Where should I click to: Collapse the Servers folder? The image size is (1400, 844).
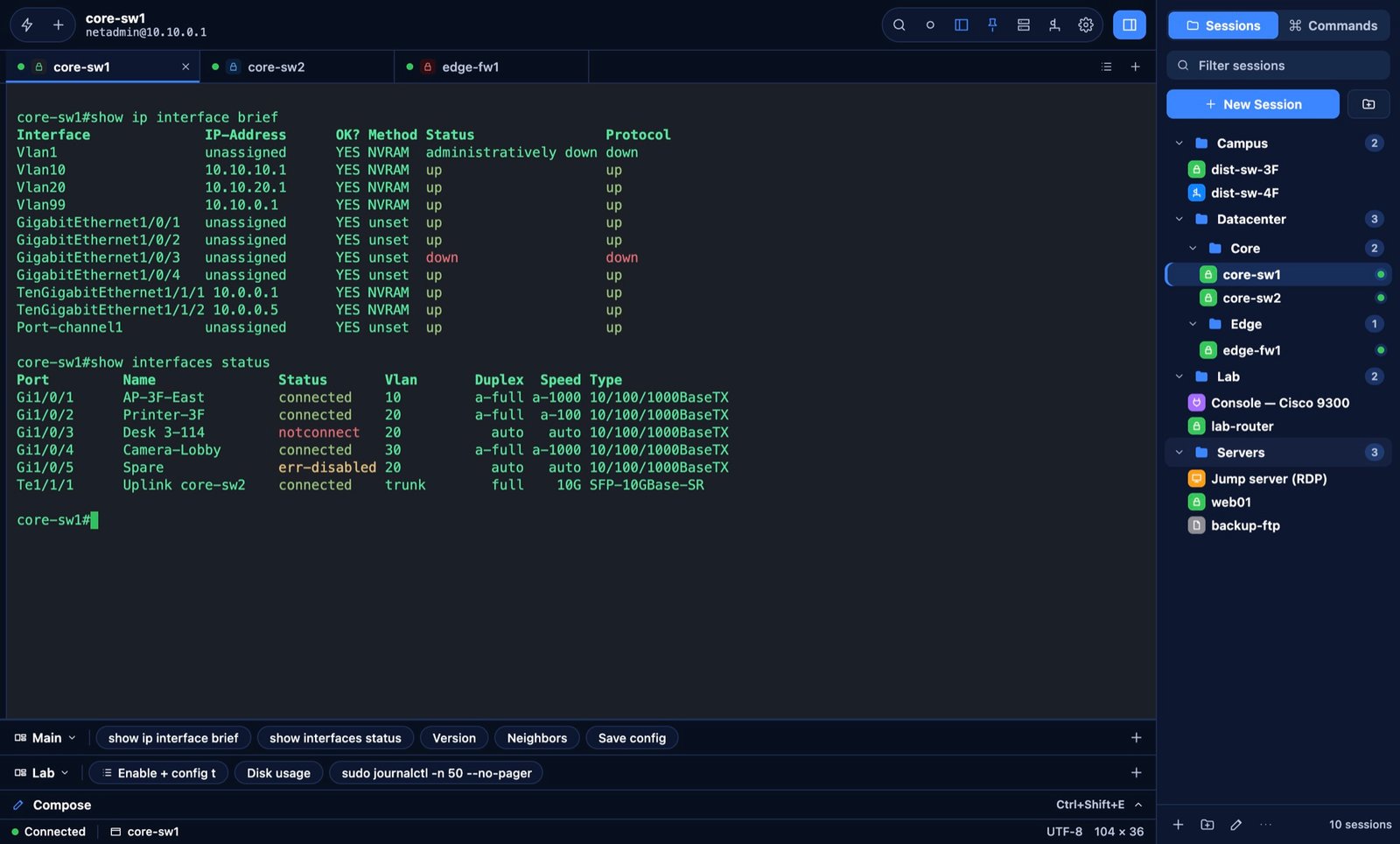(1179, 453)
